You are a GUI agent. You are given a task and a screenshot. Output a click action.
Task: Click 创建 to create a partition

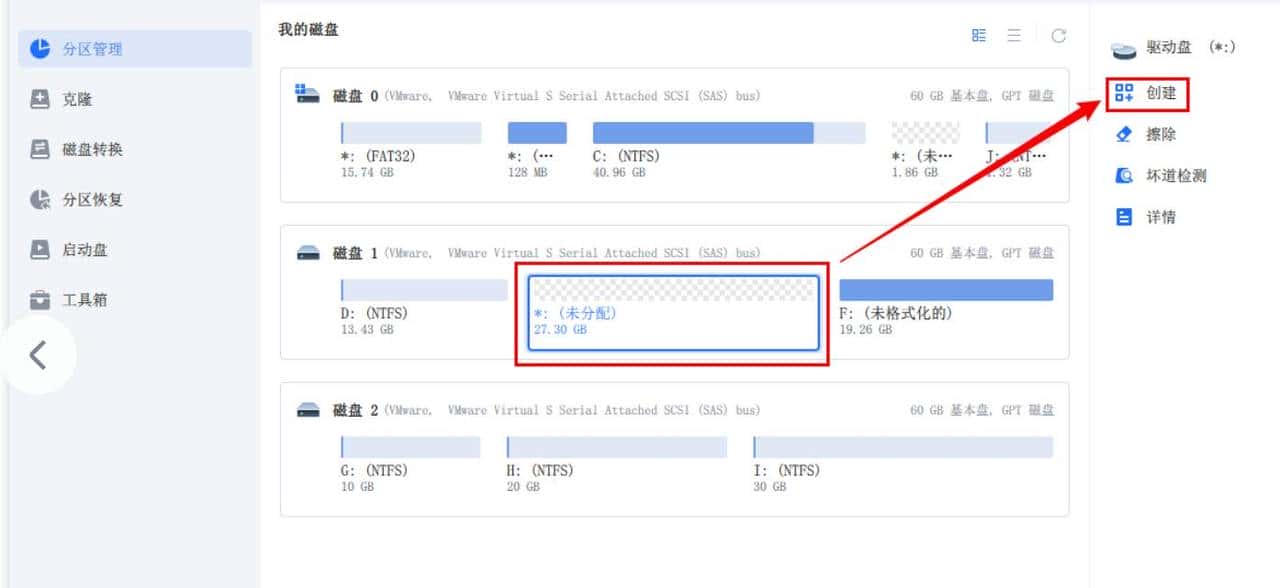[1148, 93]
